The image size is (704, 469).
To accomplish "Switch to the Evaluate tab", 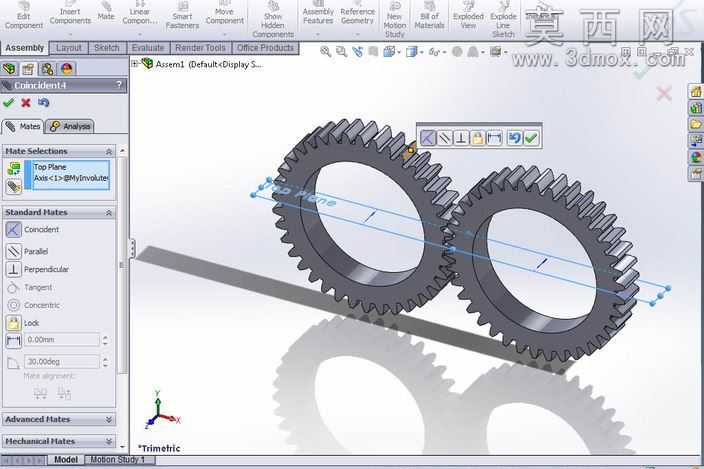I will [x=148, y=48].
